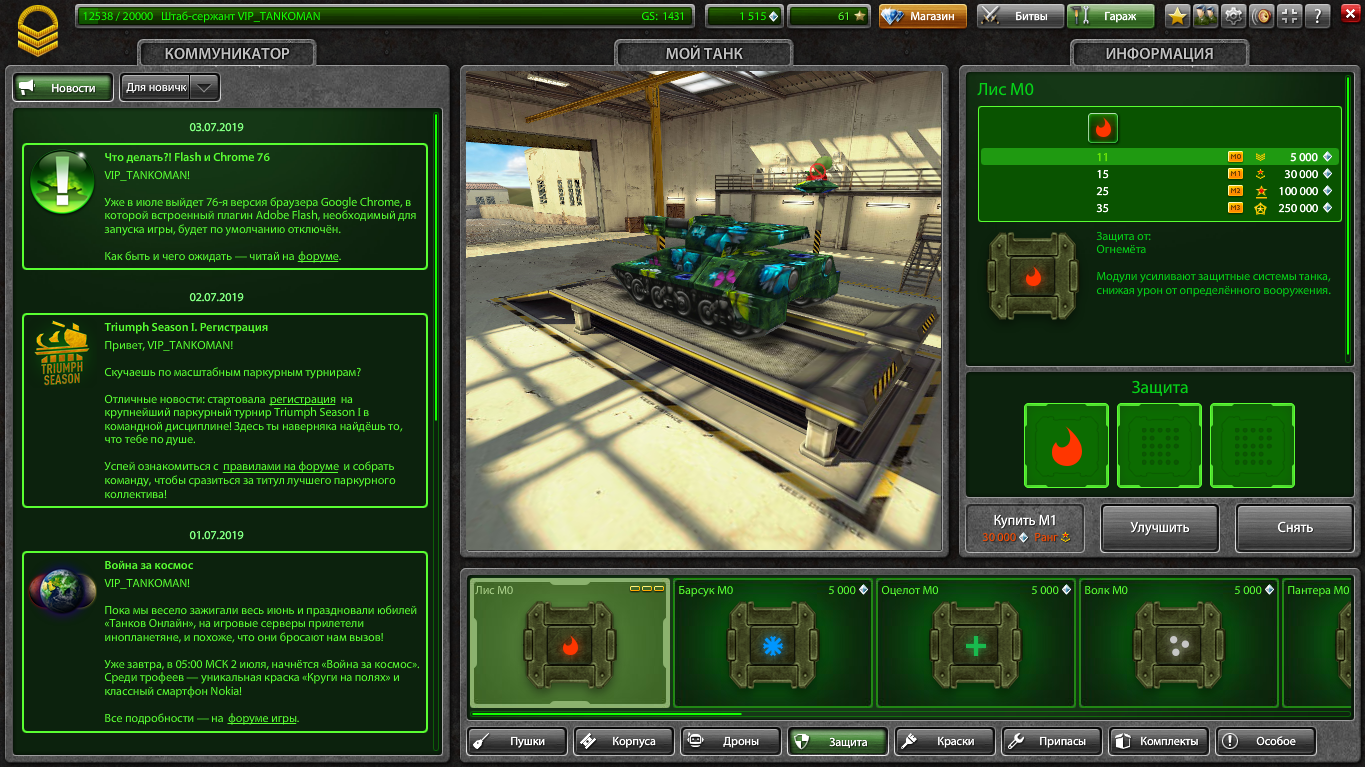Open settings gear icon
1365x767 pixels.
[1234, 16]
